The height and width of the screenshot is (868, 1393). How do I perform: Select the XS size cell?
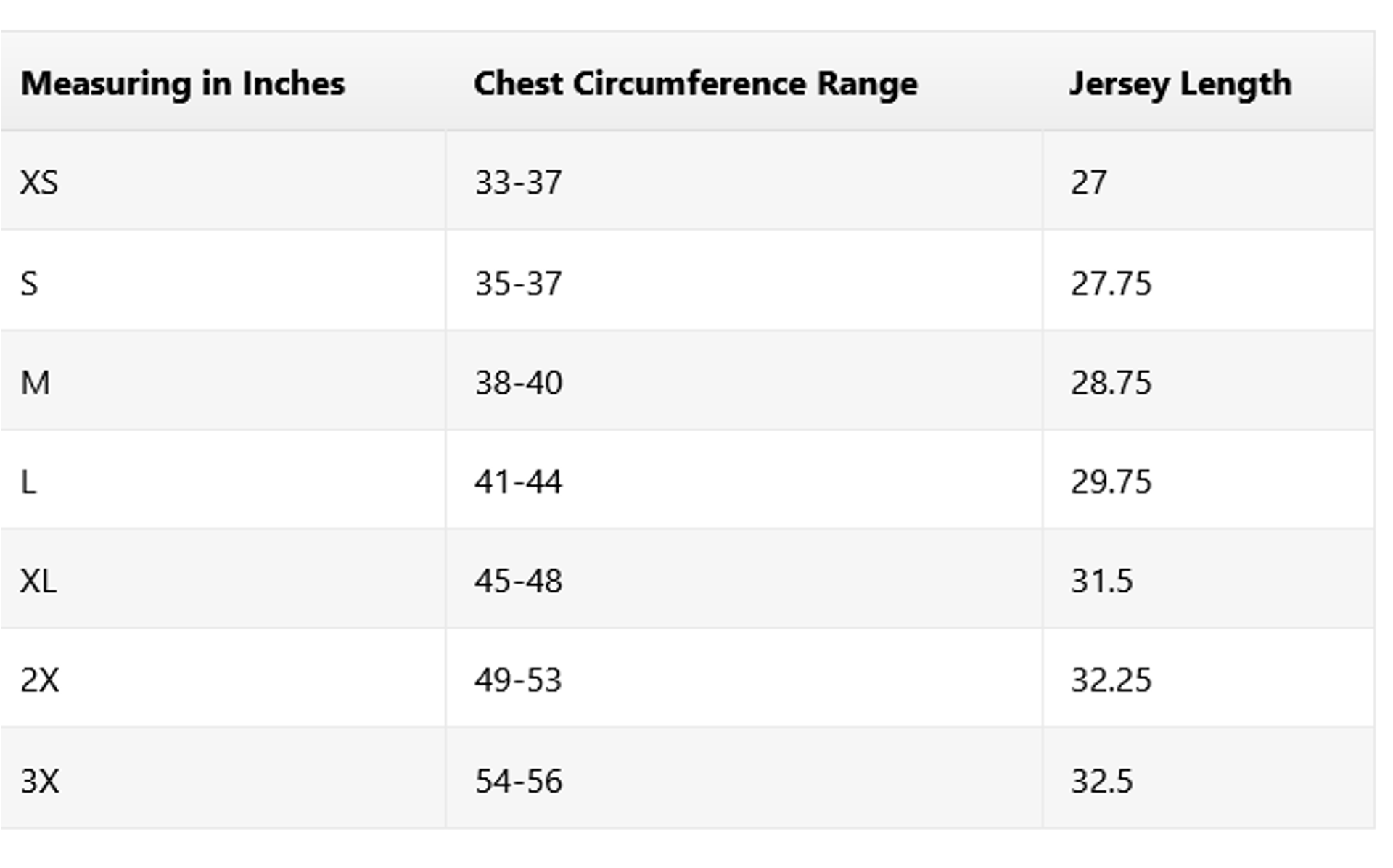coord(39,182)
